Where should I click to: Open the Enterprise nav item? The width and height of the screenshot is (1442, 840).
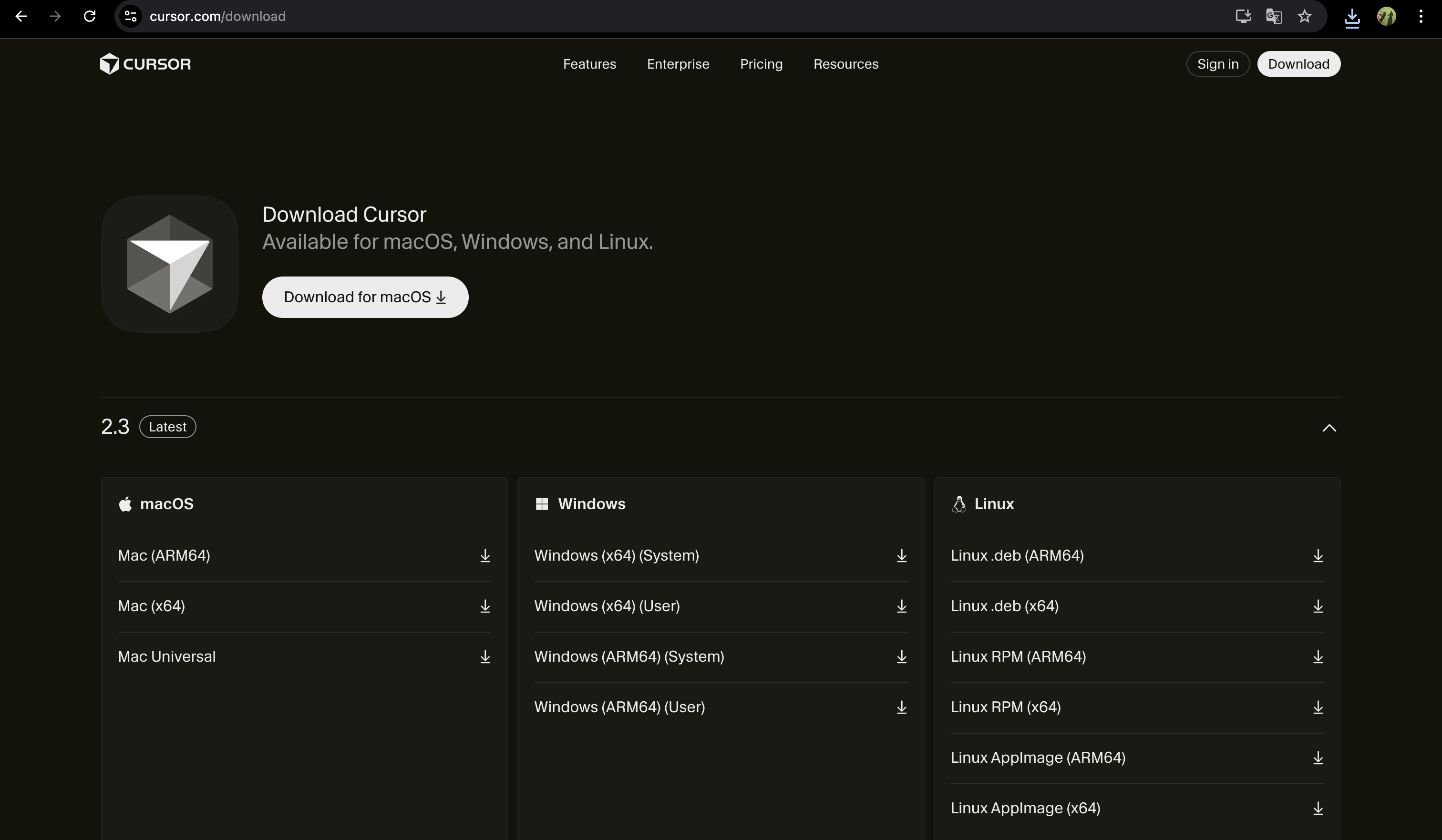point(678,64)
